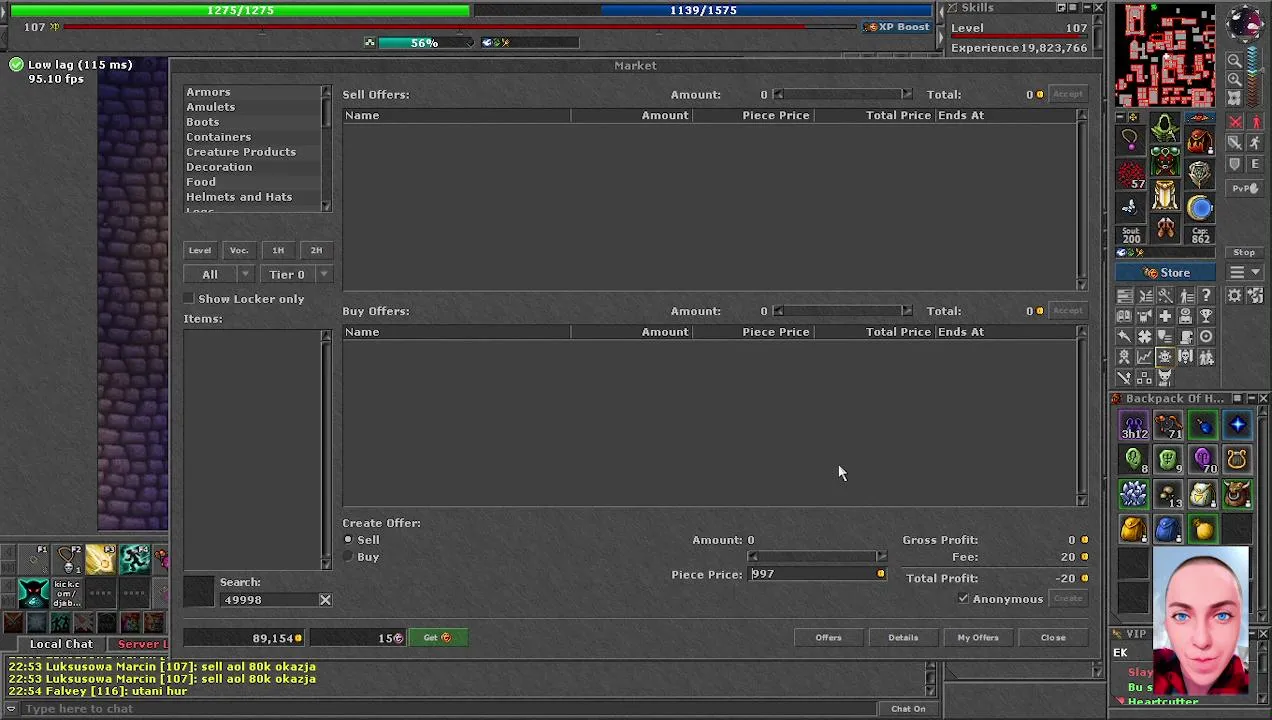Open the Offers view
Screen dimensions: 1272x720
(x=828, y=638)
